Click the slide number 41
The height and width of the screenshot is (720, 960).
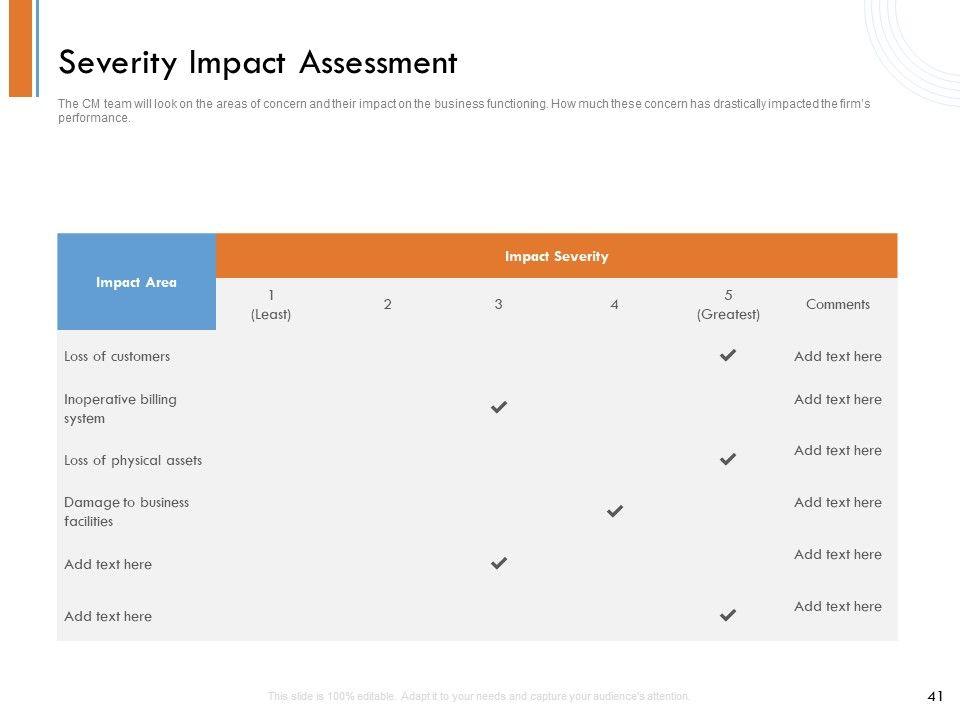pos(936,696)
